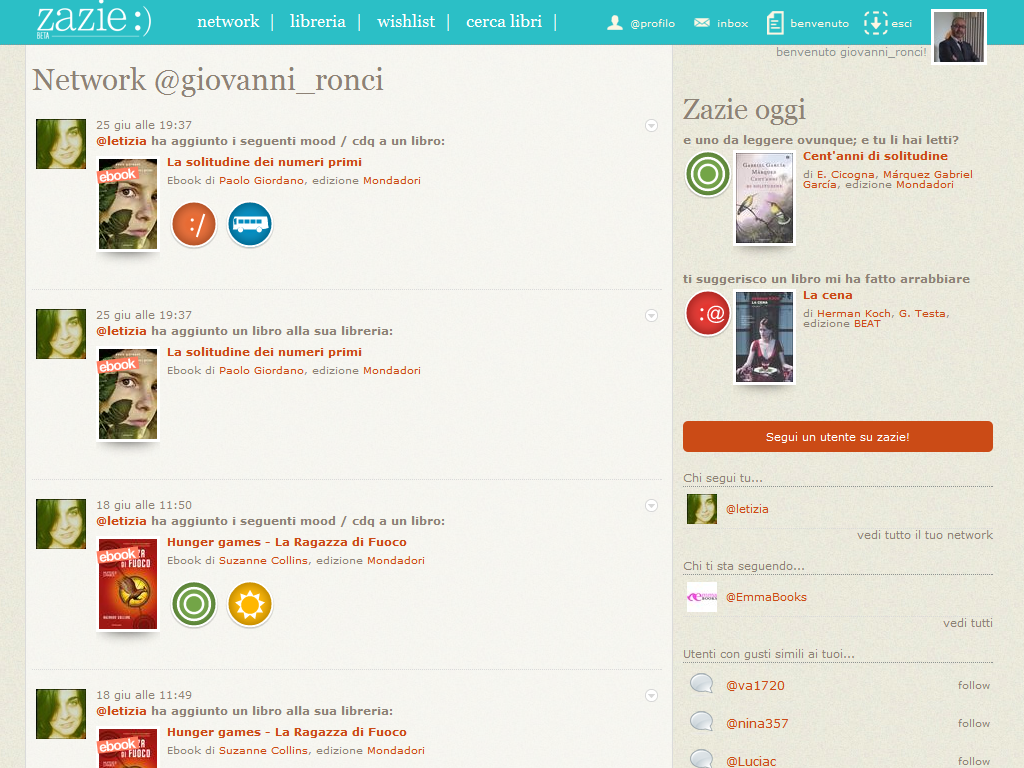Open the @profilo person icon
Screen dimensions: 1024x768
click(x=615, y=23)
